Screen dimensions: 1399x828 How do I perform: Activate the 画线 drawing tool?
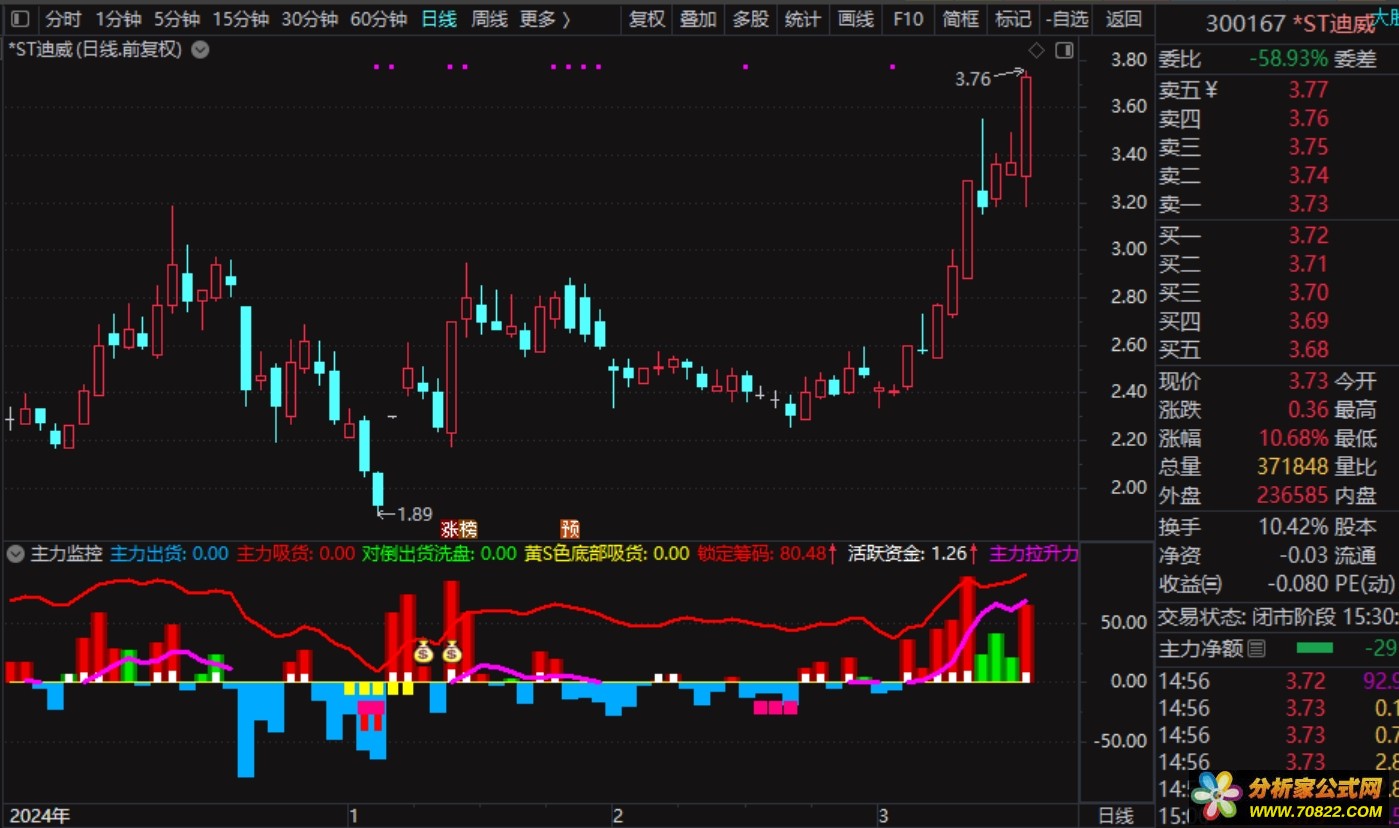[855, 19]
